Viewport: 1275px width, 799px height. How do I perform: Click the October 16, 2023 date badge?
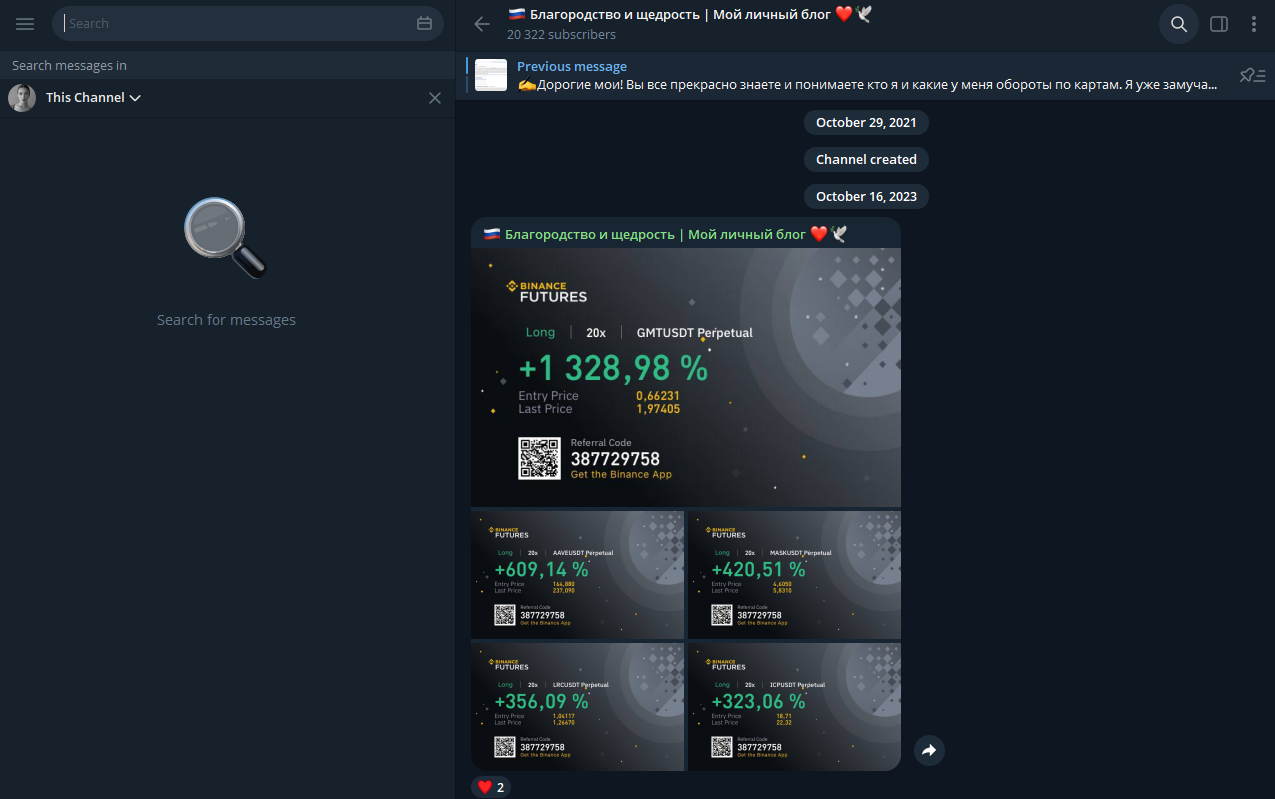(x=866, y=196)
